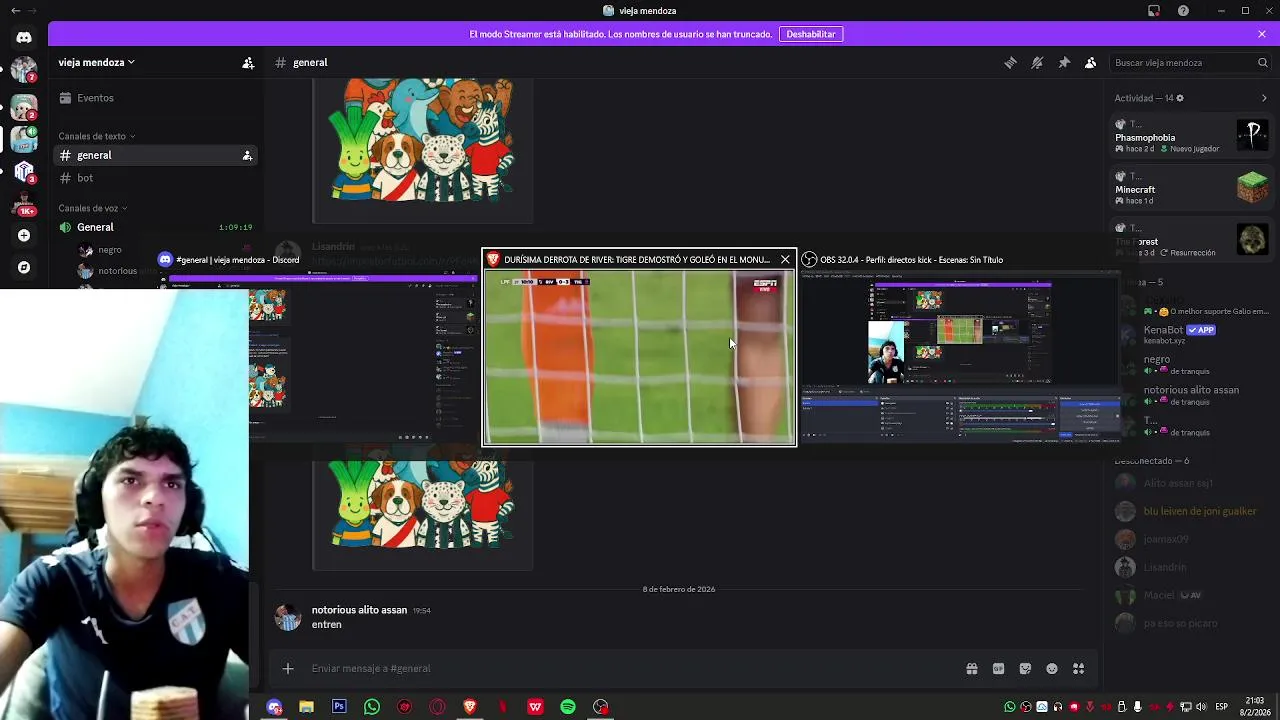Open Help question mark icon

click(x=1184, y=11)
